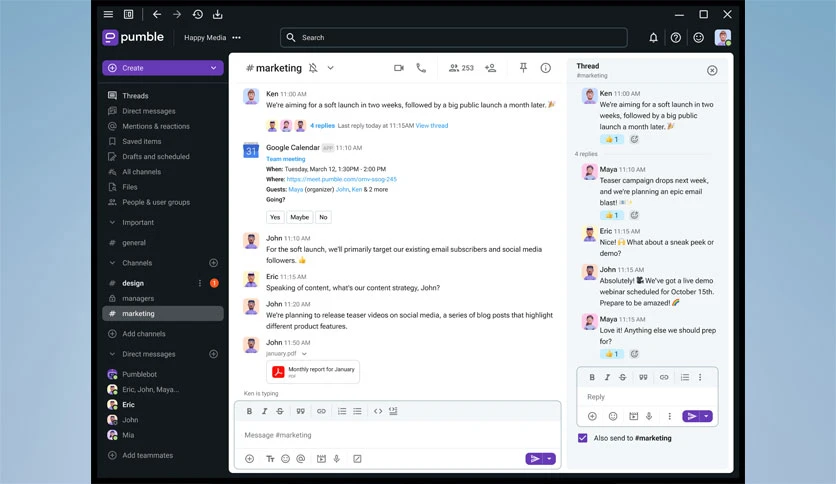Image resolution: width=836 pixels, height=484 pixels.
Task: Toggle bold in the main message editor
Action: tap(249, 411)
